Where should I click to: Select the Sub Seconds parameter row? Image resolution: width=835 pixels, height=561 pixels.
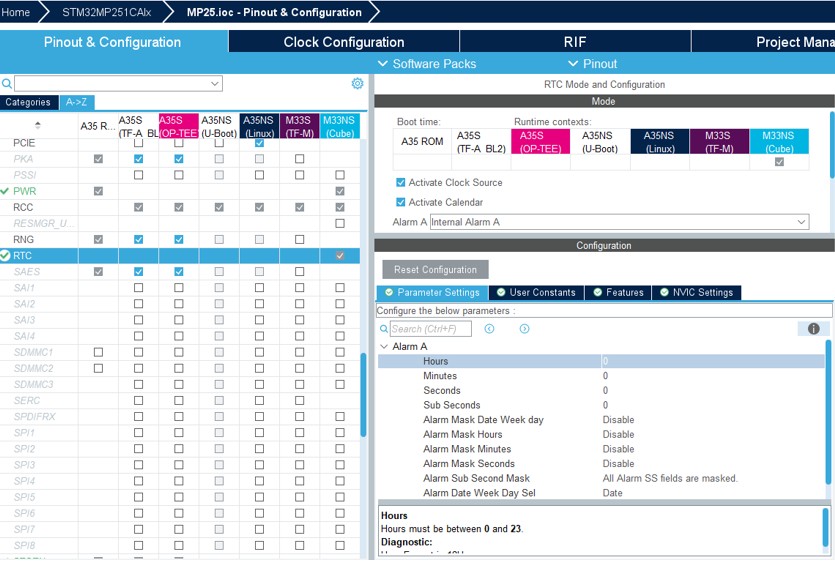[601, 405]
